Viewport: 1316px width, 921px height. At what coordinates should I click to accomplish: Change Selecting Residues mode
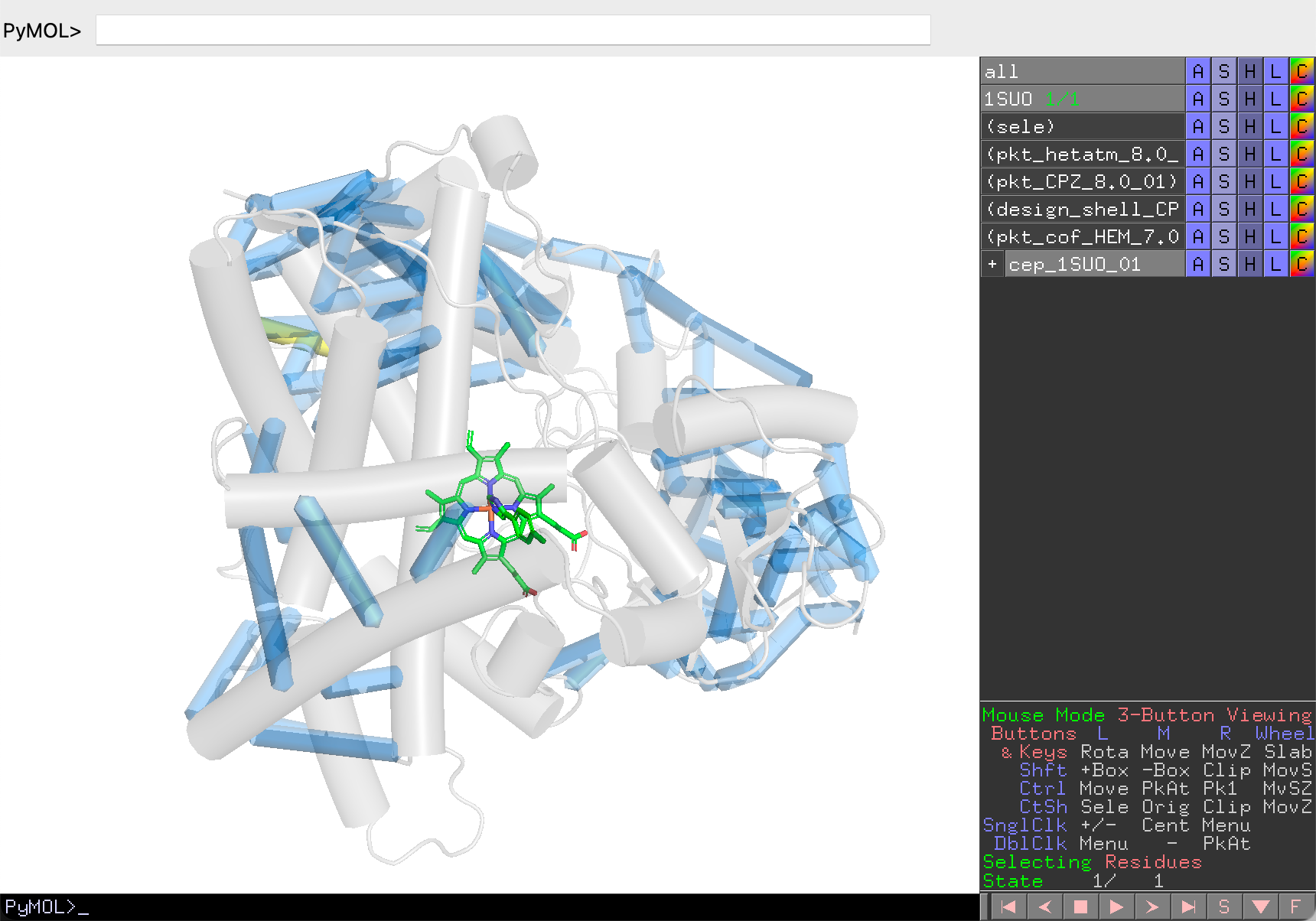1093,862
